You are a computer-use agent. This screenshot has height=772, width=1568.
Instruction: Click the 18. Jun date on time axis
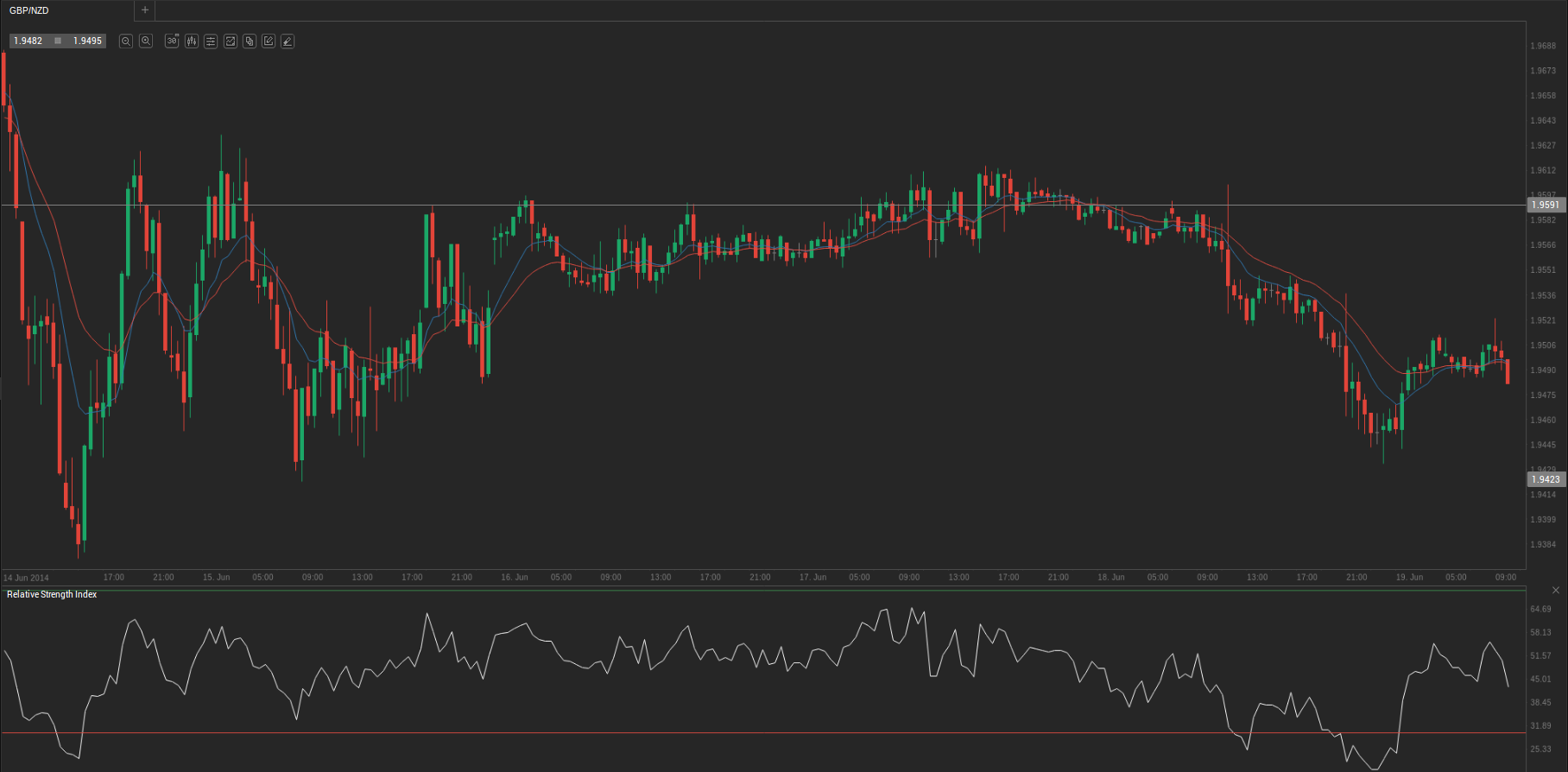coord(1111,578)
